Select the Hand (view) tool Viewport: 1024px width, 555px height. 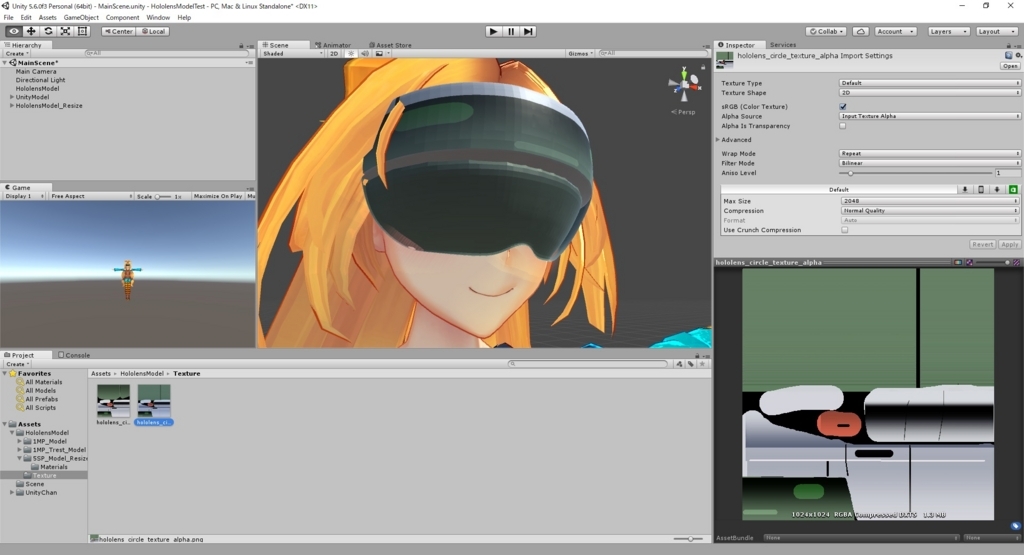[x=13, y=31]
